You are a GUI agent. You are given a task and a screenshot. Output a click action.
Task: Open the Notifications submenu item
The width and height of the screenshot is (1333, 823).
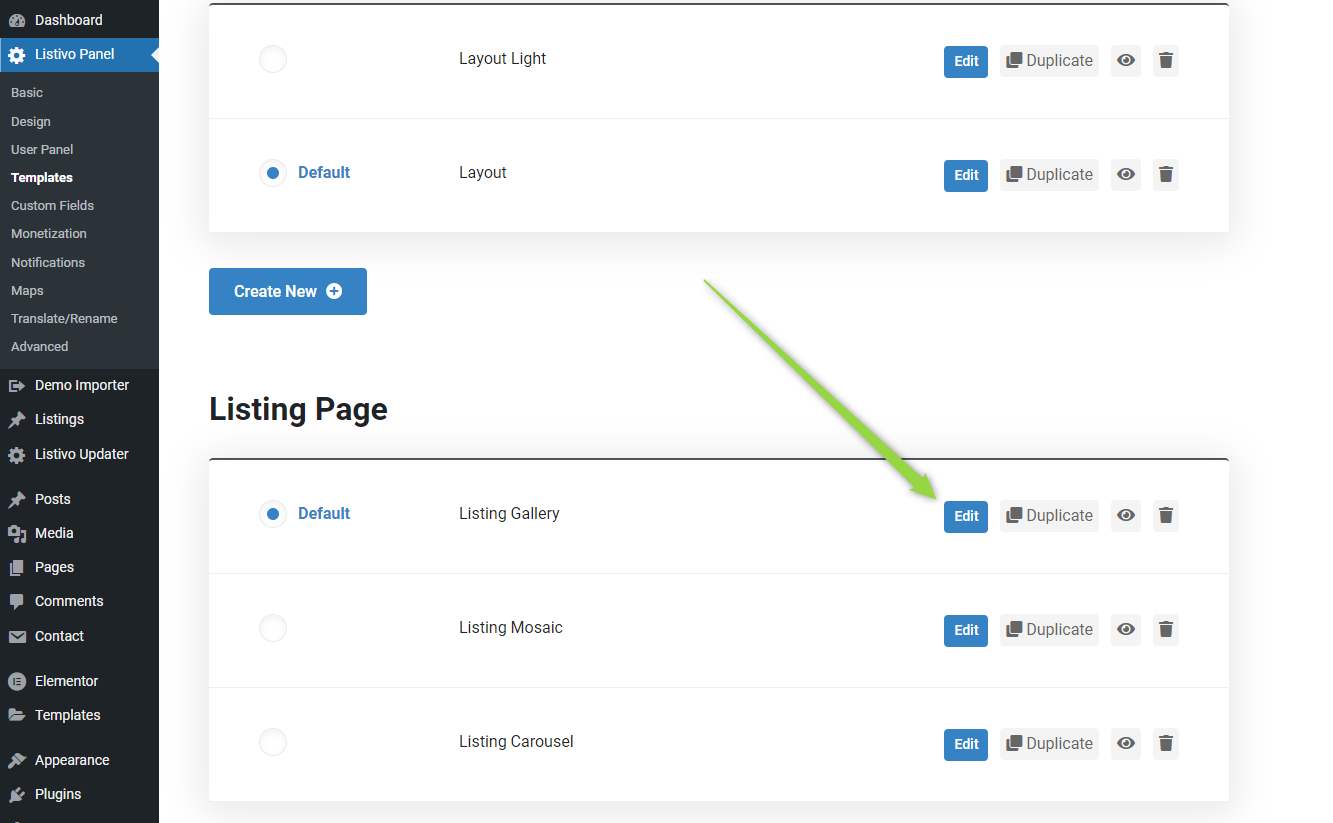click(x=48, y=263)
